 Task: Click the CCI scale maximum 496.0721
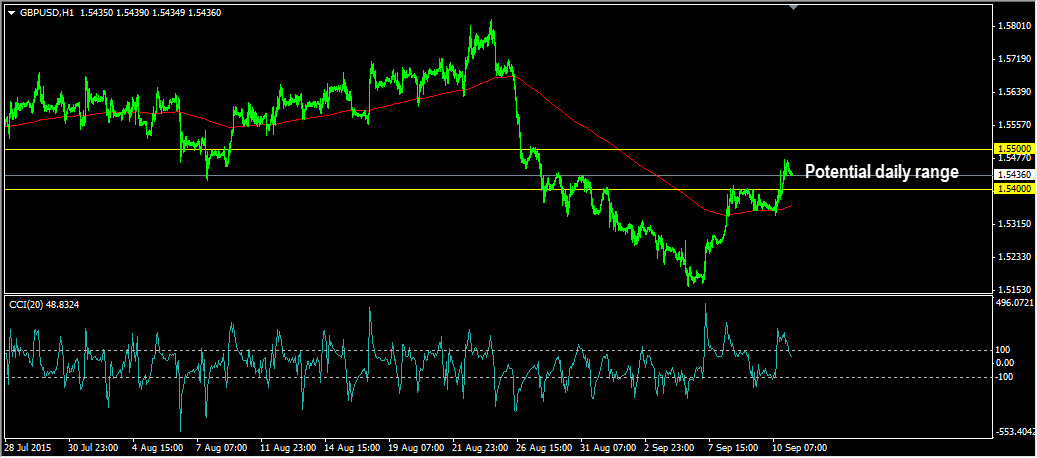1015,303
